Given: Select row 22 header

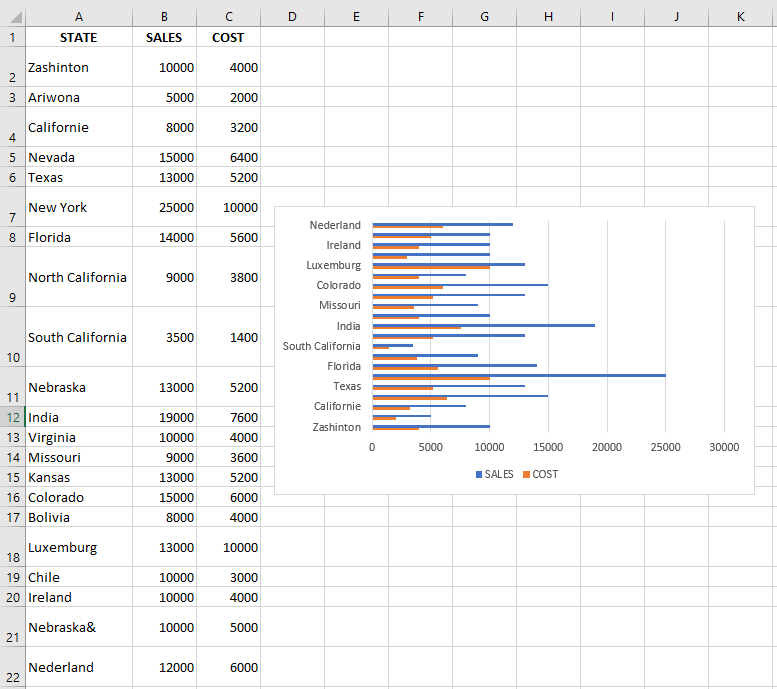Looking at the screenshot, I should click(12, 667).
